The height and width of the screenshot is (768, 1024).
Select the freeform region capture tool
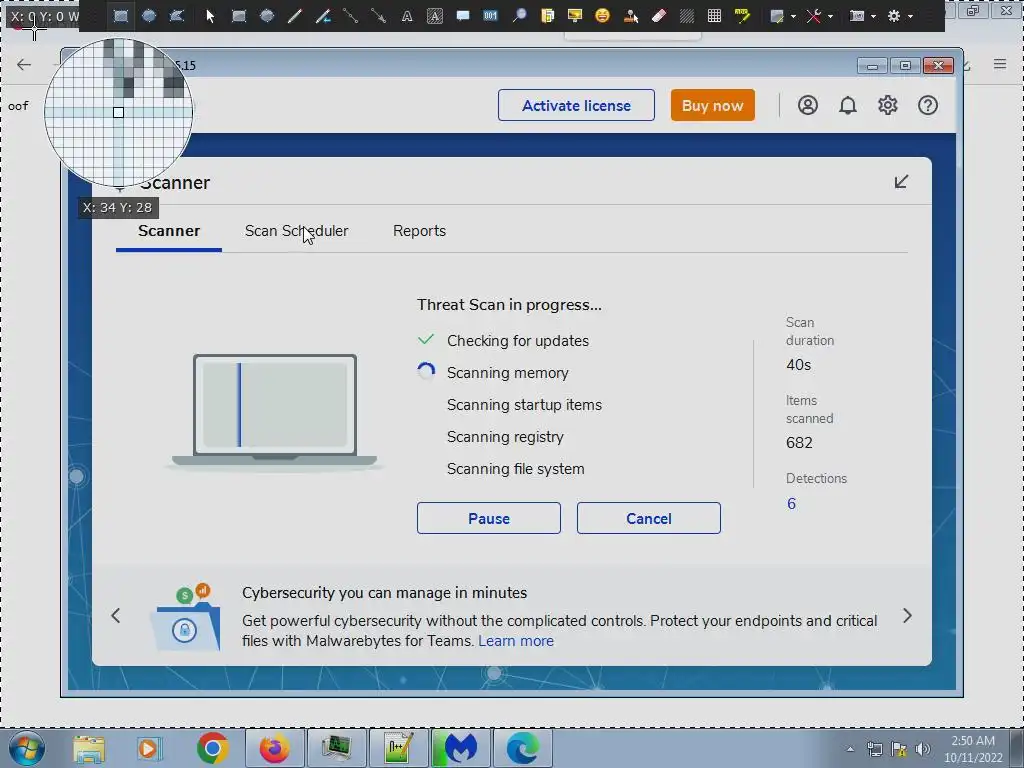pos(176,16)
